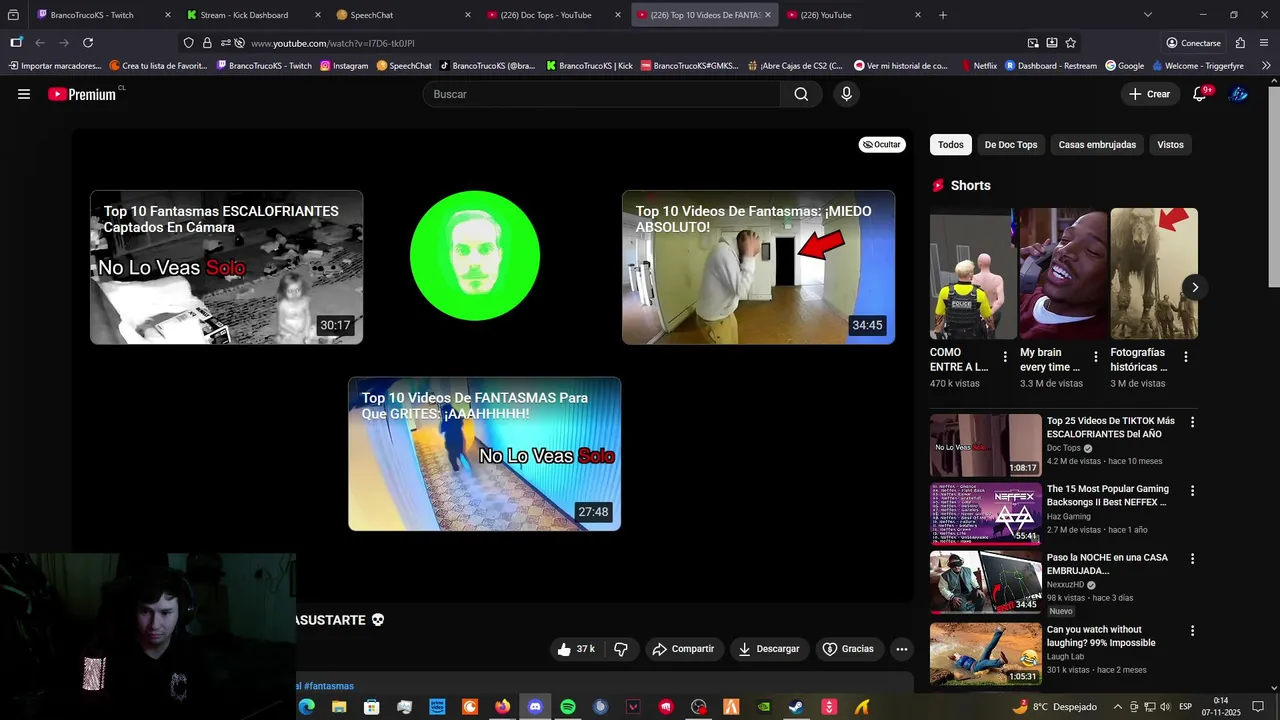1280x720 pixels.
Task: Select the Todos filter chip
Action: point(951,145)
